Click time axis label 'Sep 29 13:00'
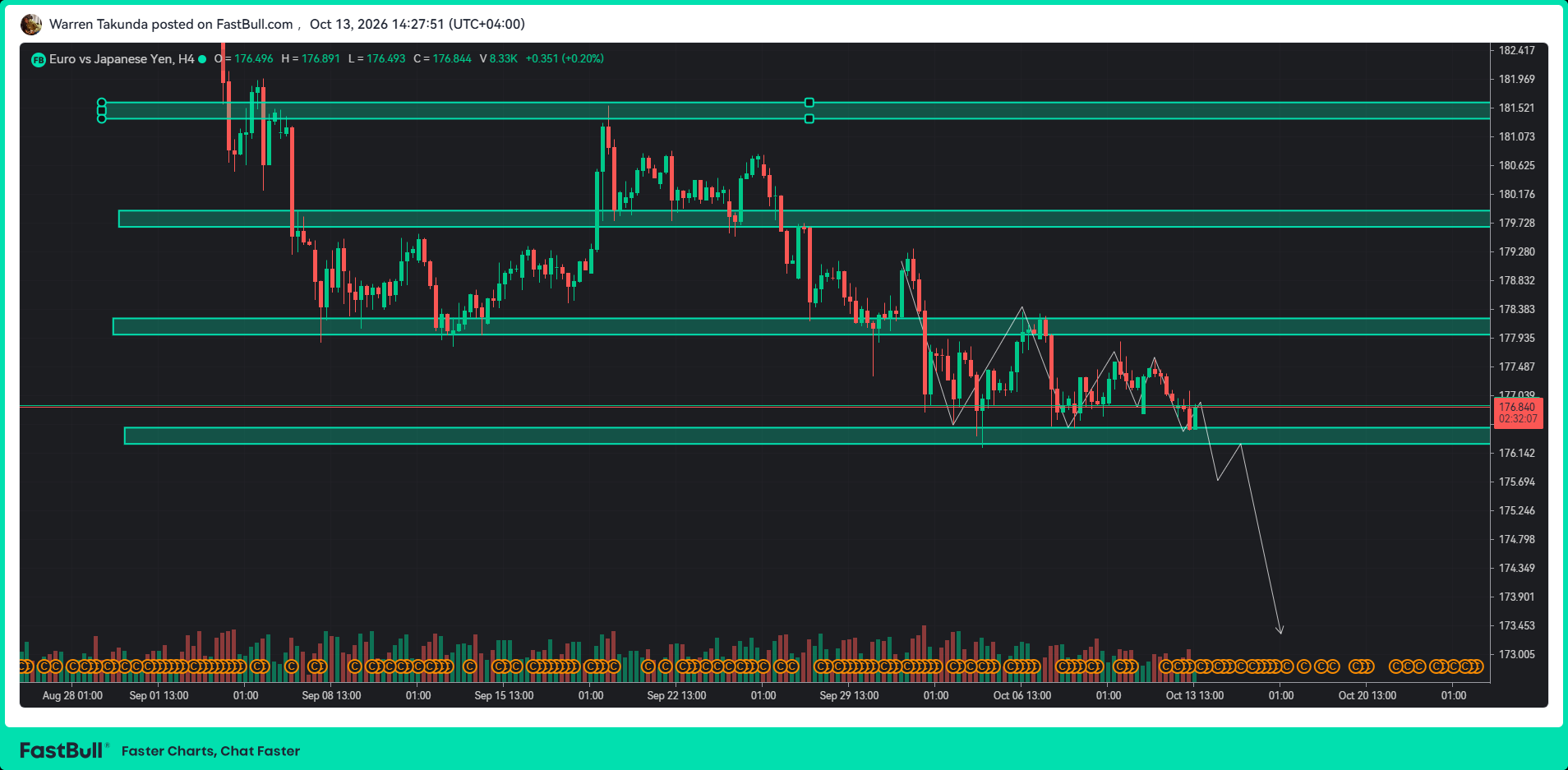 pyautogui.click(x=849, y=696)
